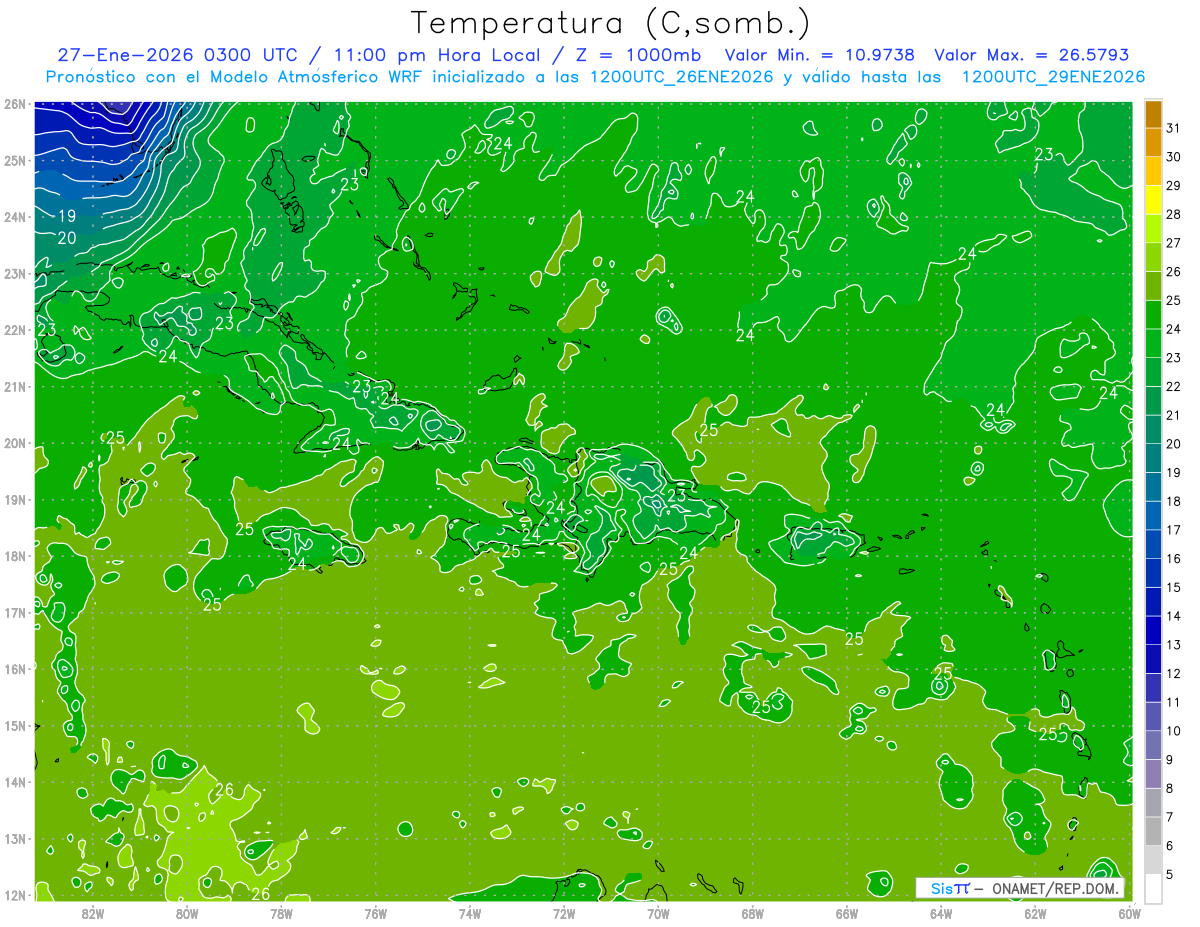Image resolution: width=1200 pixels, height=927 pixels.
Task: Click the 18N latitude axis label
Action: tap(14, 556)
